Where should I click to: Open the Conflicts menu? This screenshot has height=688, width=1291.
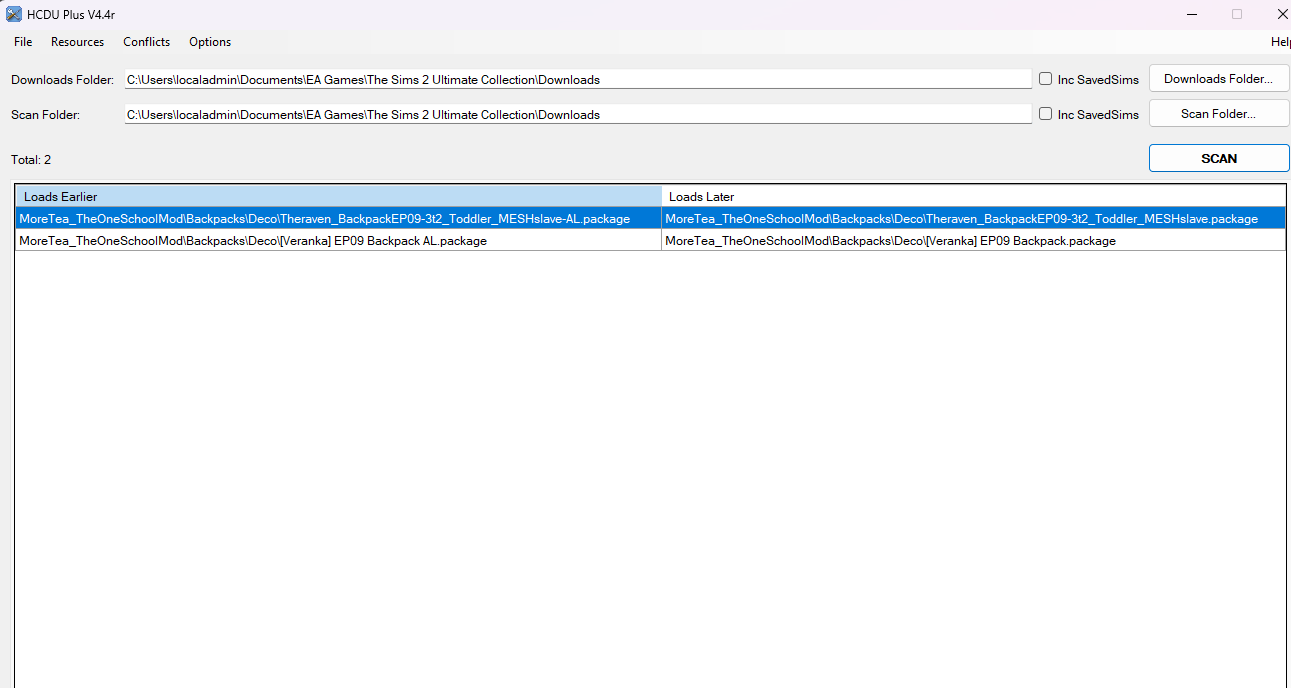[146, 42]
